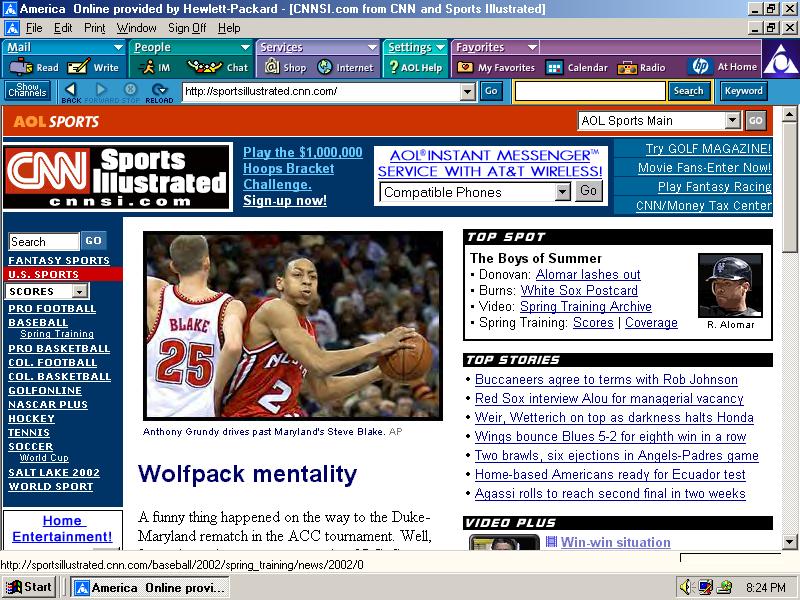Open the AOL Sports Main dropdown
Viewport: 800px width, 600px height.
tap(732, 121)
